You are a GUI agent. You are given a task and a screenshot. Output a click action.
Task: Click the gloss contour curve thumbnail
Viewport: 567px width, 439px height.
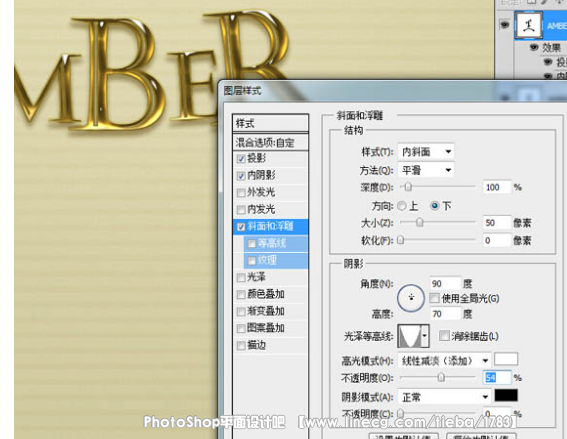409,336
